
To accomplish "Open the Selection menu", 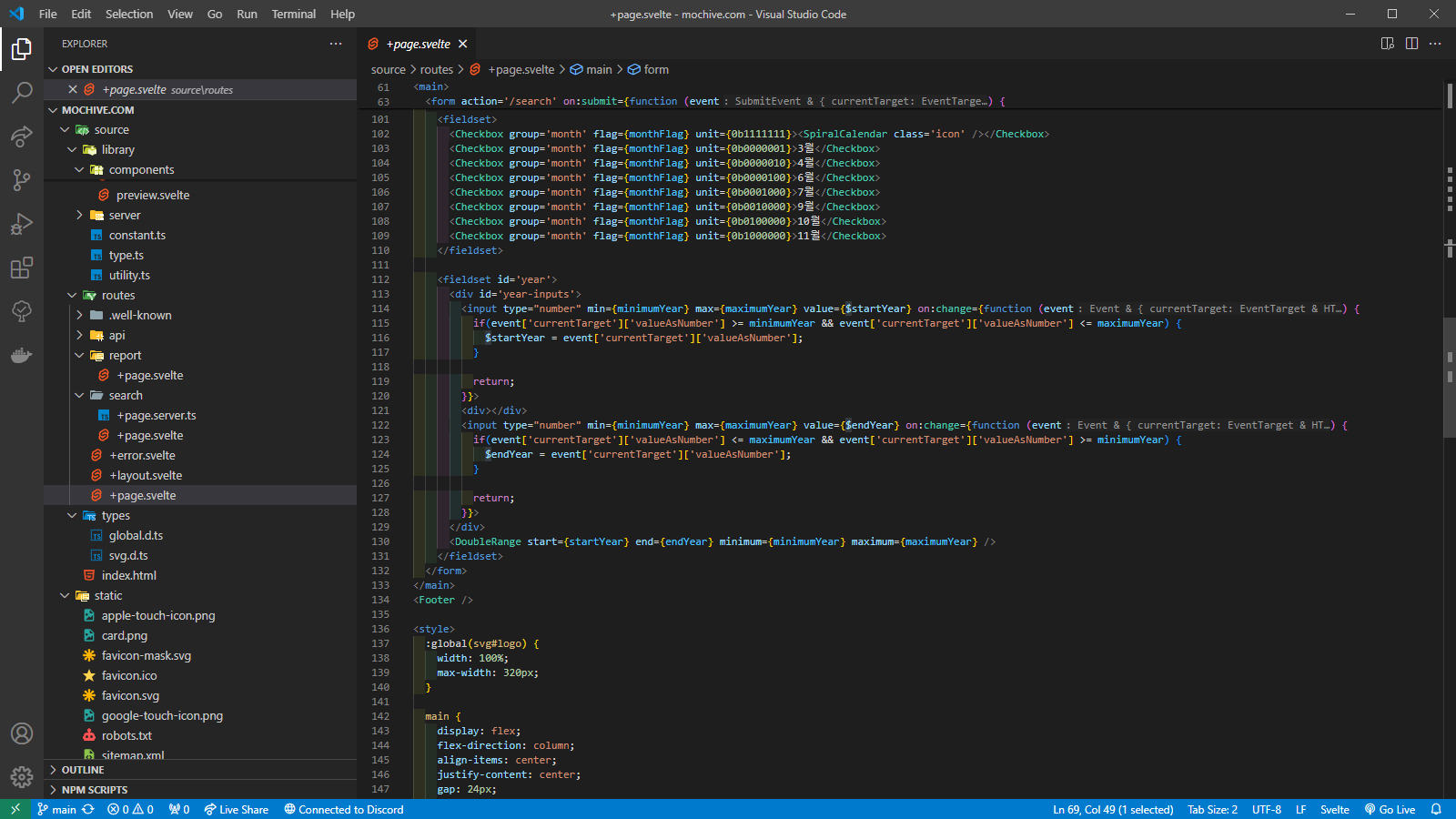I will pos(129,14).
